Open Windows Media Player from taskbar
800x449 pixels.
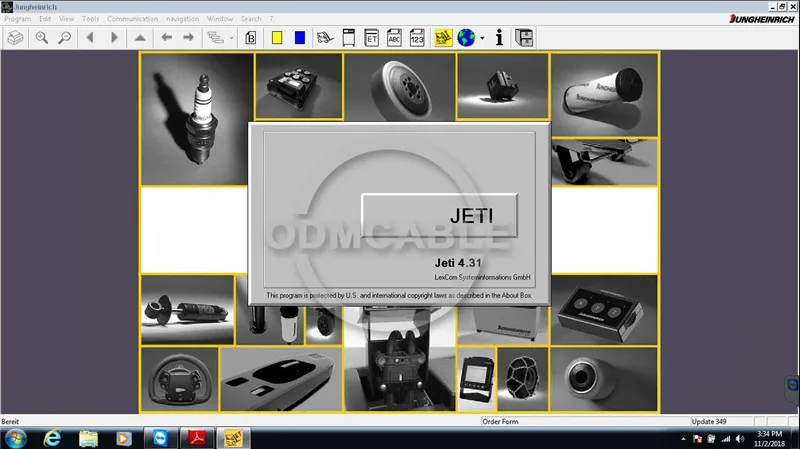point(123,438)
